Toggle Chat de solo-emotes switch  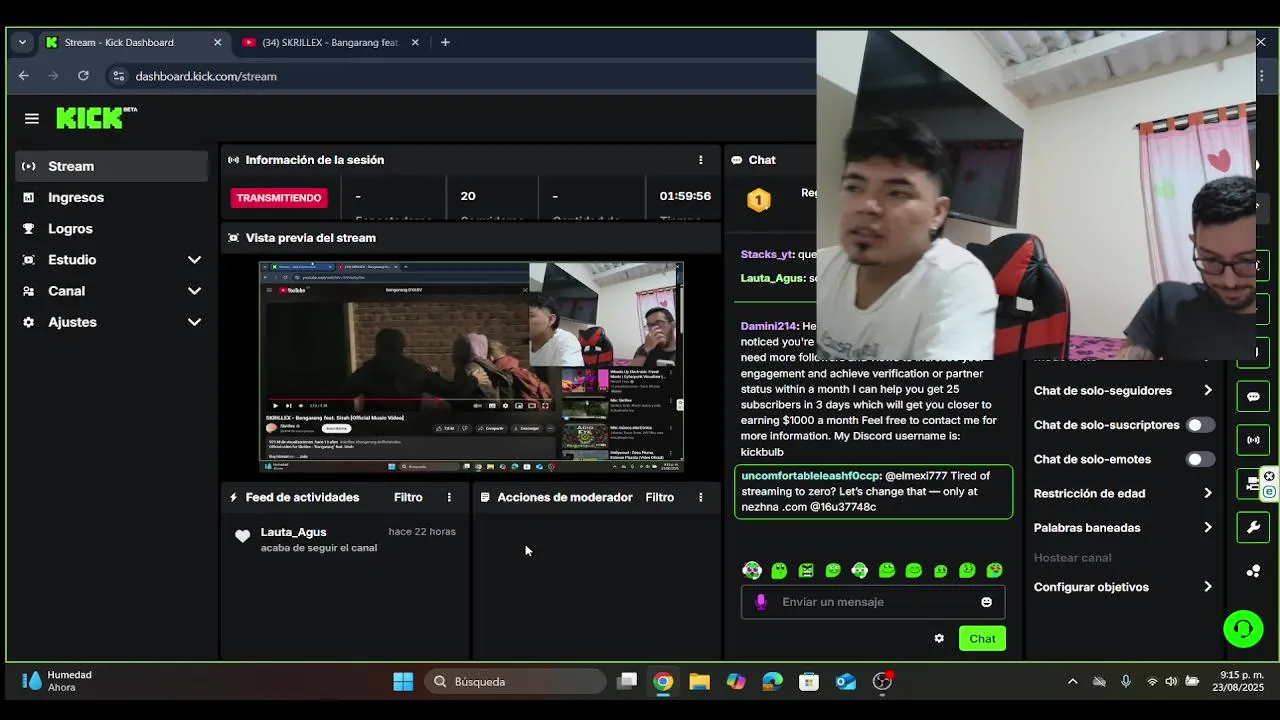pos(1200,459)
